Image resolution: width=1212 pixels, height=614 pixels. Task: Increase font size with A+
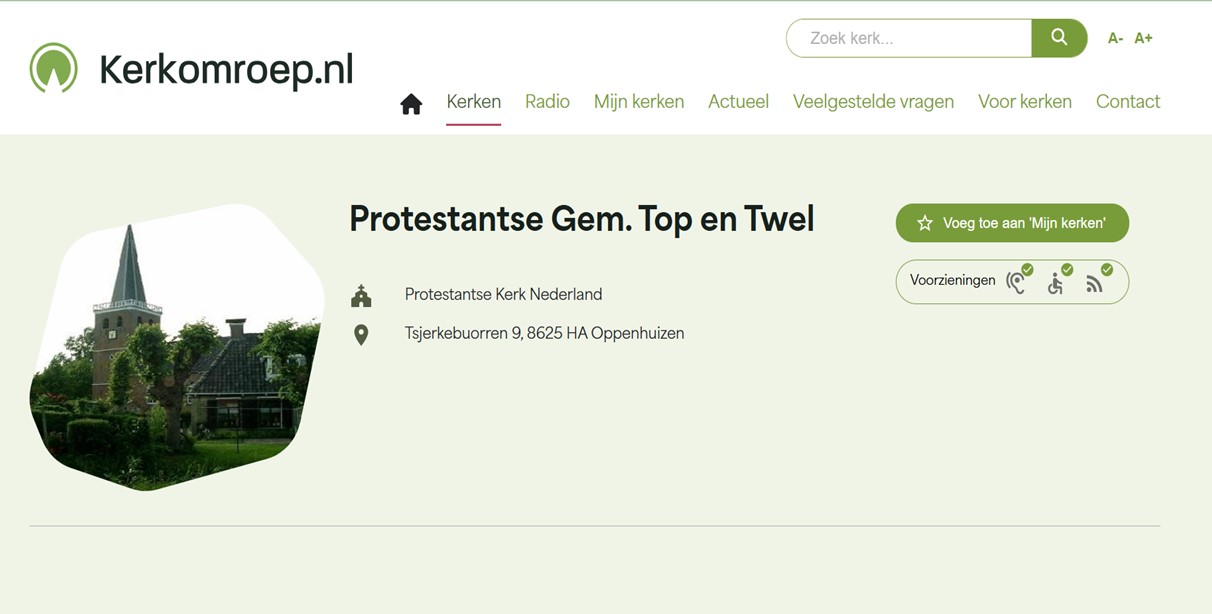pos(1143,38)
